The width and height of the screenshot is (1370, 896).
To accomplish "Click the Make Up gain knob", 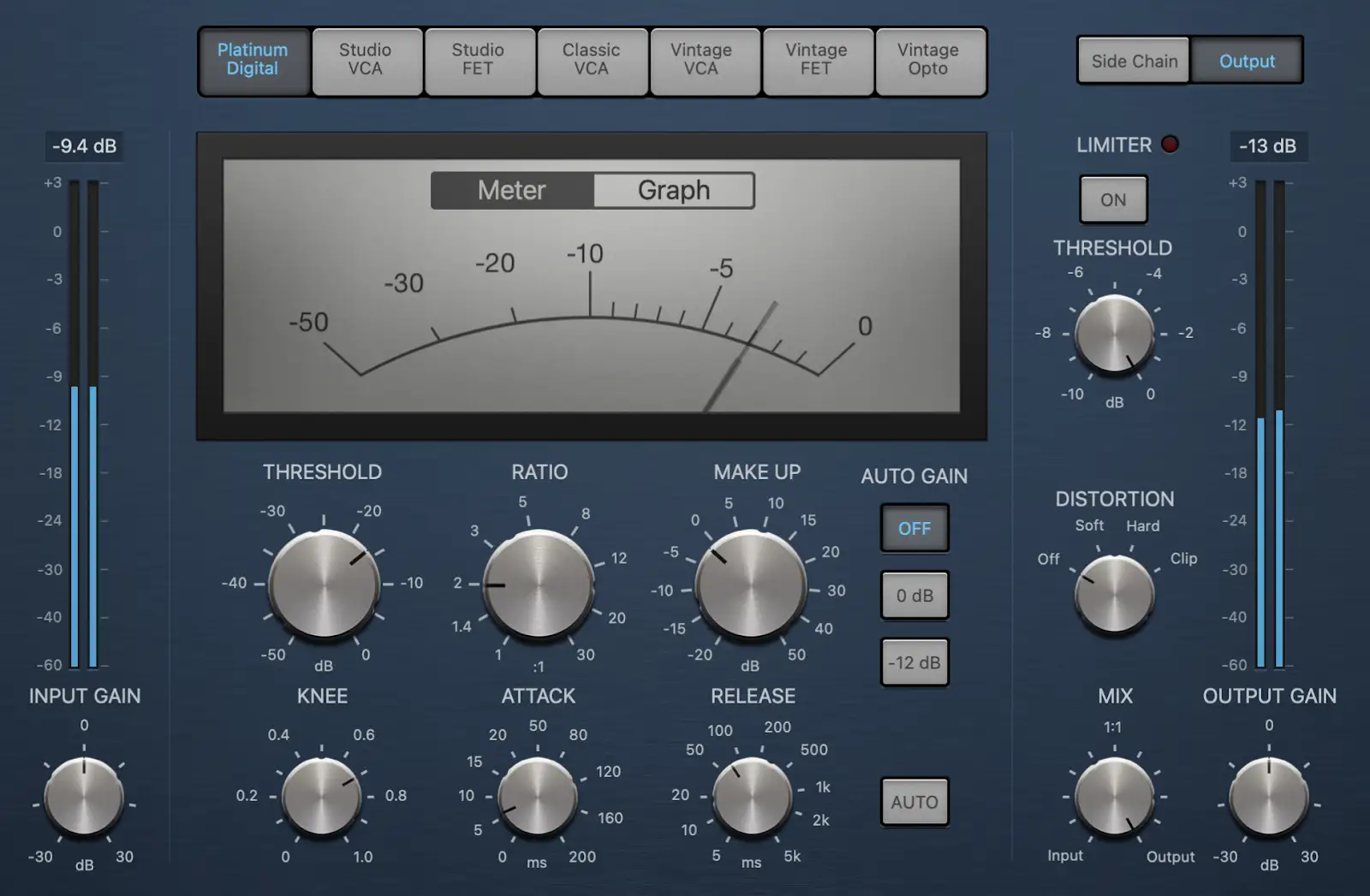I will [x=750, y=584].
